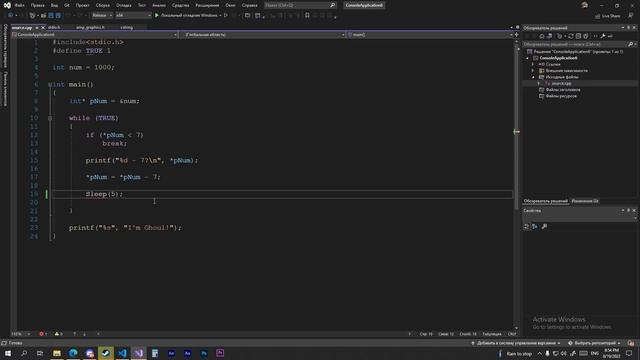Open the global scope dropdown
The image size is (640, 360).
pyautogui.click(x=263, y=35)
